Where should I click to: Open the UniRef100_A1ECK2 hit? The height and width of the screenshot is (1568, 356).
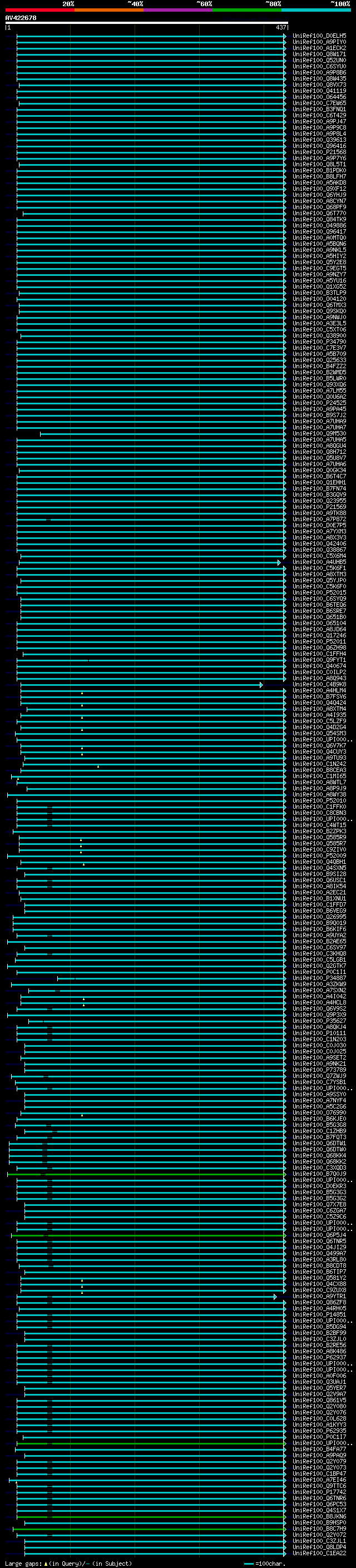coord(319,48)
